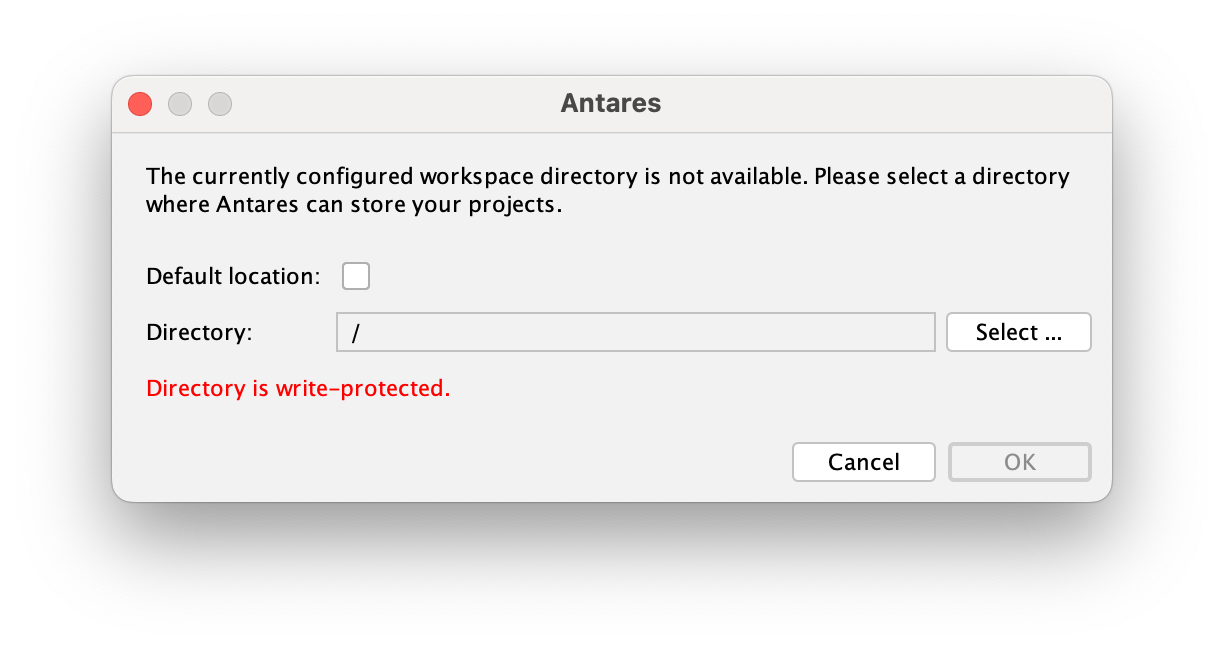
Task: Click the "Default location:" label
Action: pyautogui.click(x=233, y=276)
